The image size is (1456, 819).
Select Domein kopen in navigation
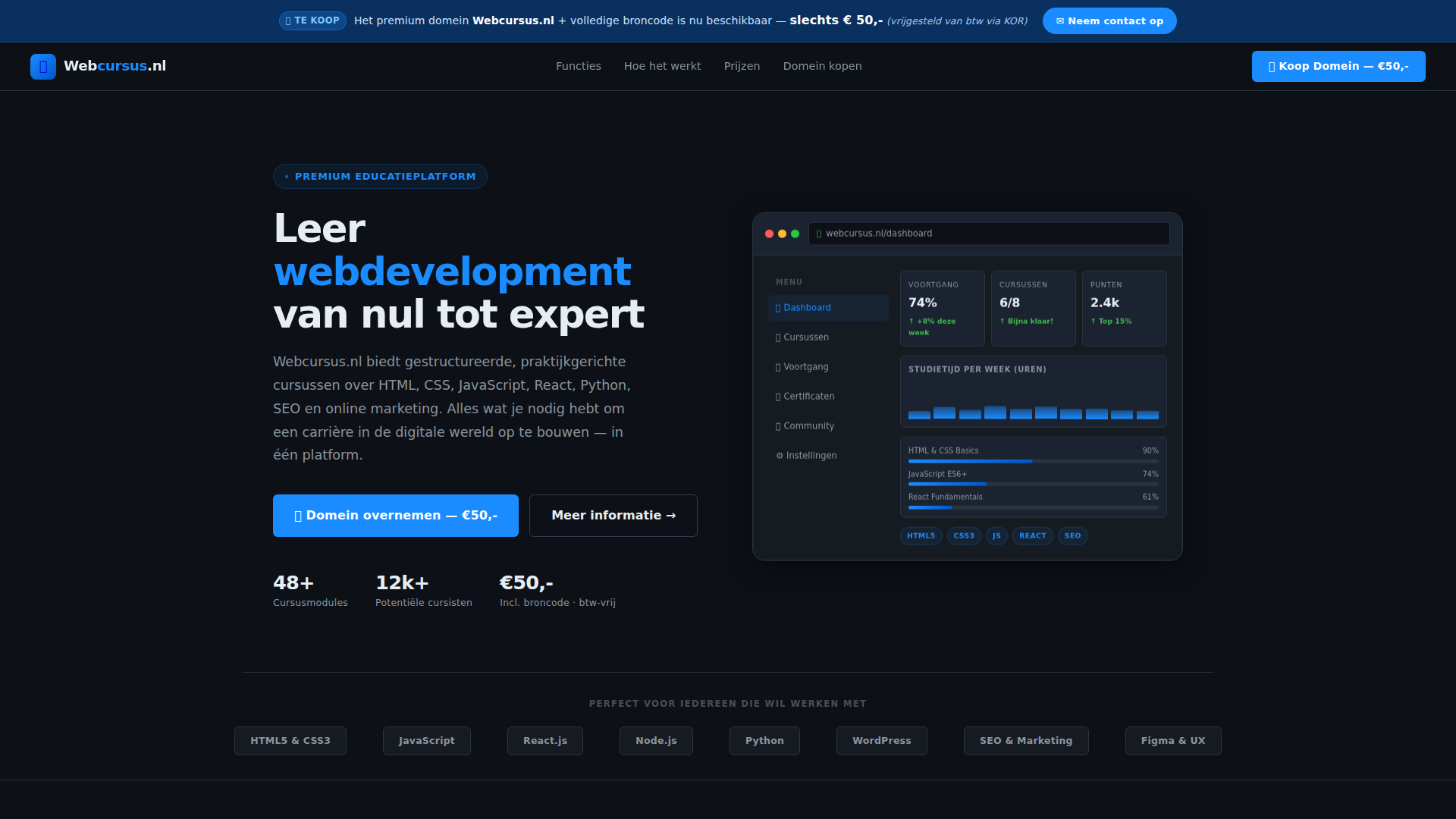tap(822, 66)
